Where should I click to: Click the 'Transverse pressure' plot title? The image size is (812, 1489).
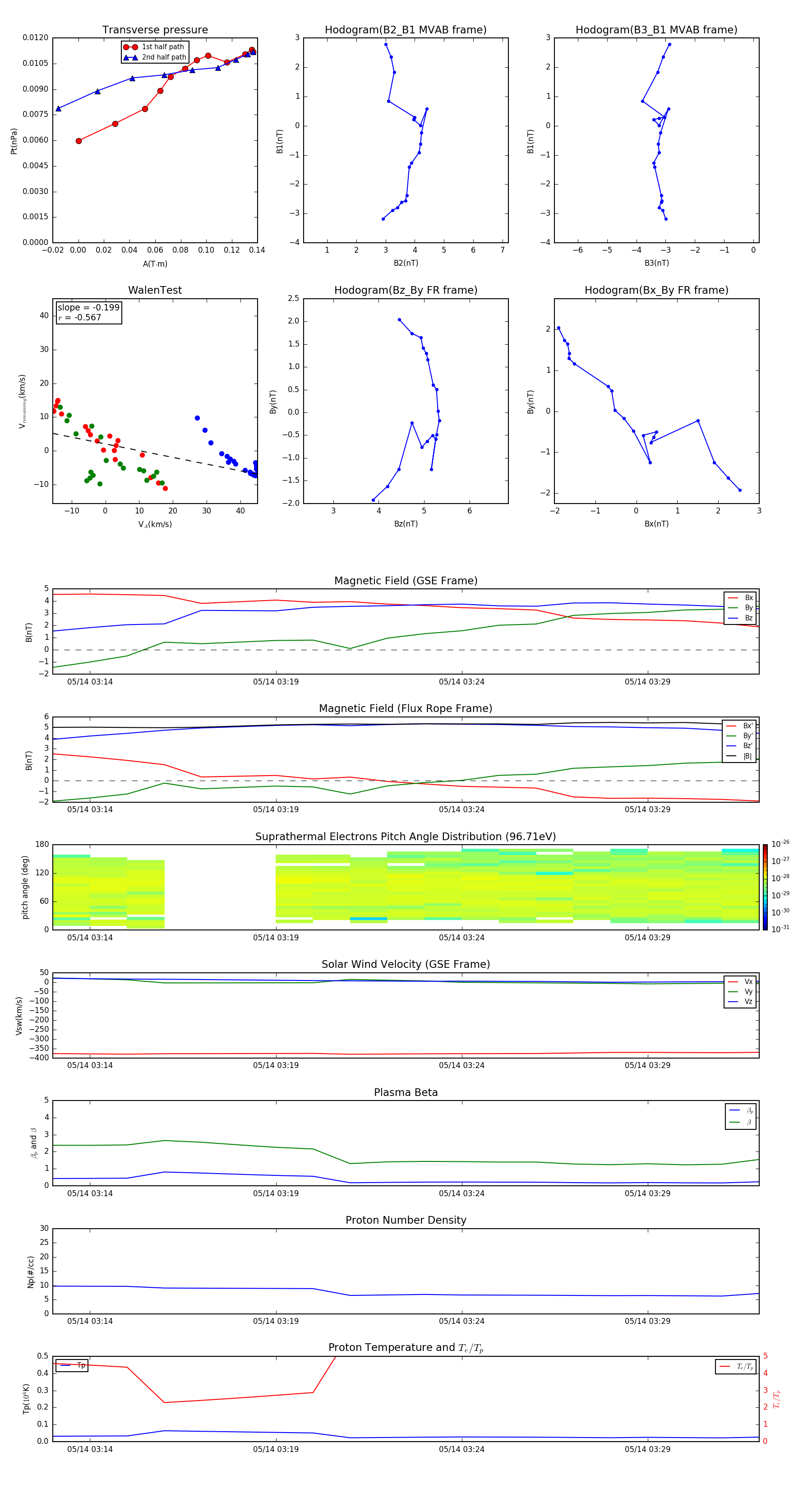pyautogui.click(x=155, y=30)
